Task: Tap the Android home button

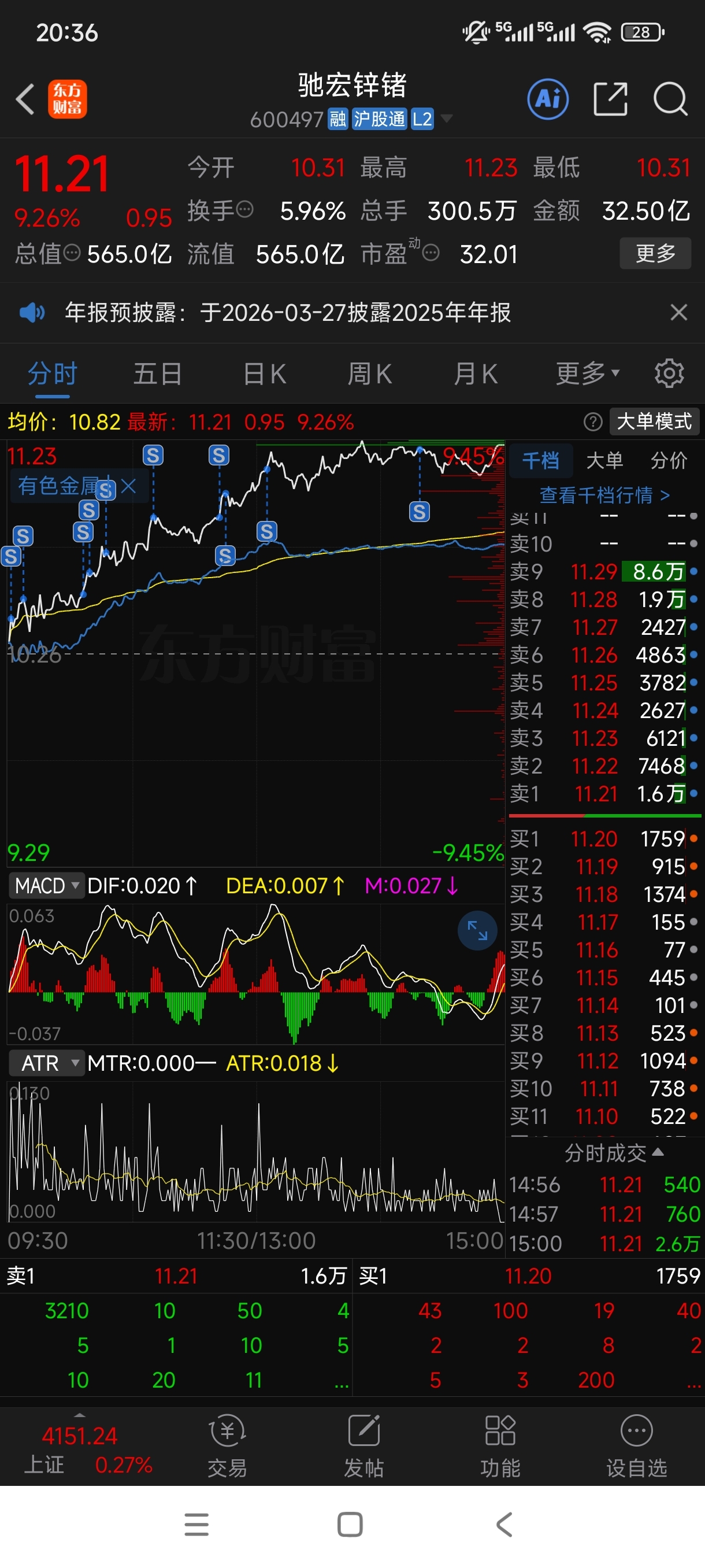Action: [350, 1525]
